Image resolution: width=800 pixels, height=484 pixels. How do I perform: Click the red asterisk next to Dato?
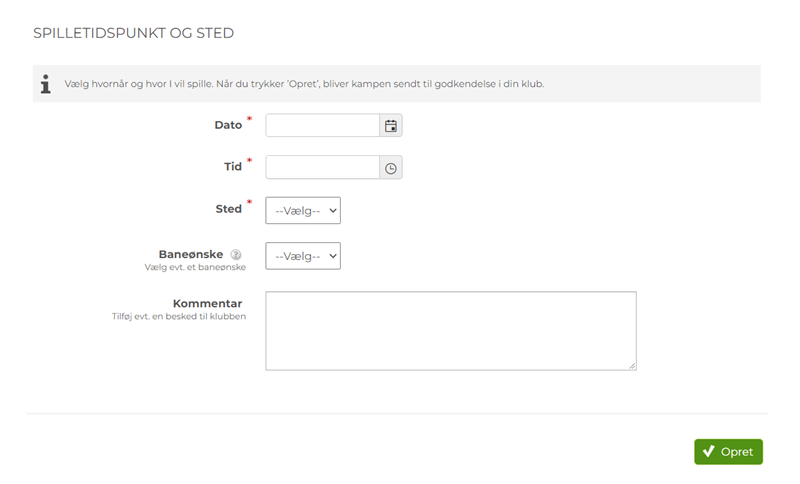pos(249,120)
